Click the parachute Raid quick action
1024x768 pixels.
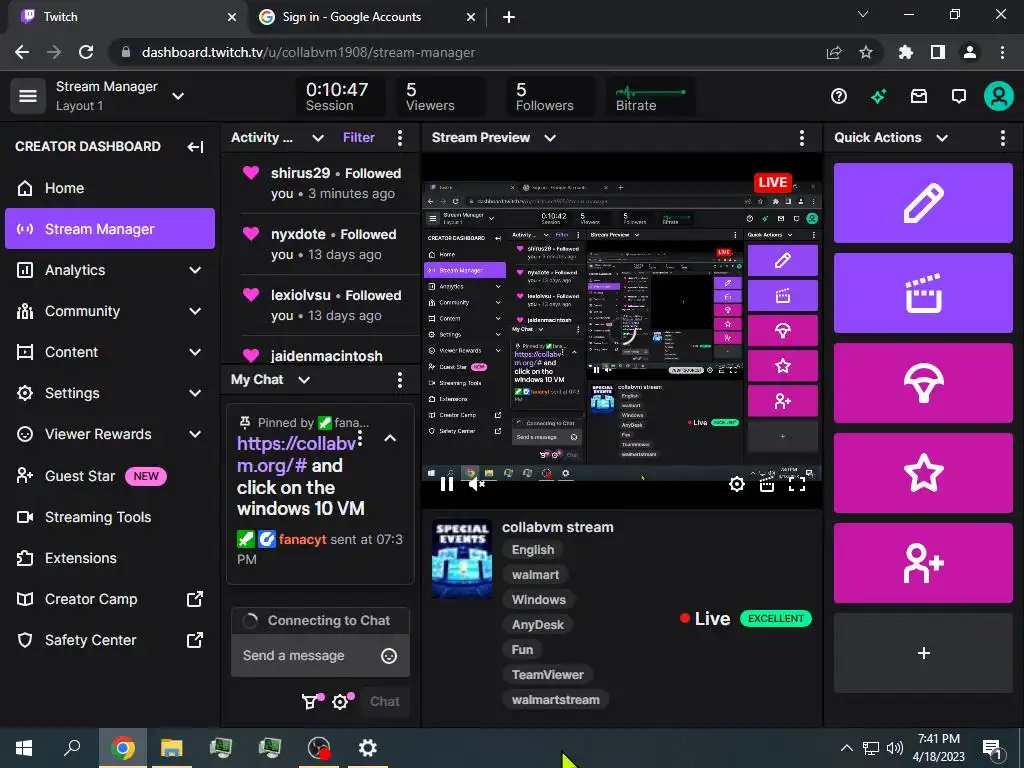click(923, 383)
